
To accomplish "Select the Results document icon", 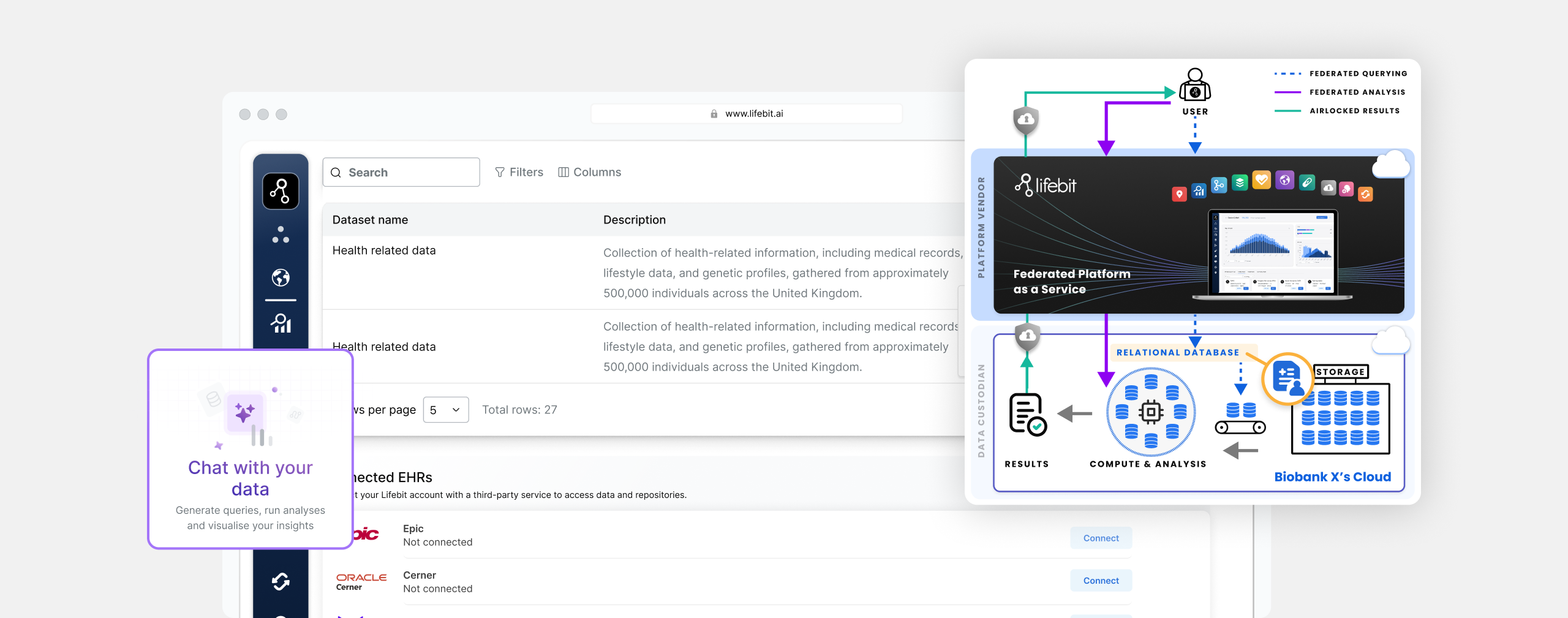I will click(x=1027, y=415).
